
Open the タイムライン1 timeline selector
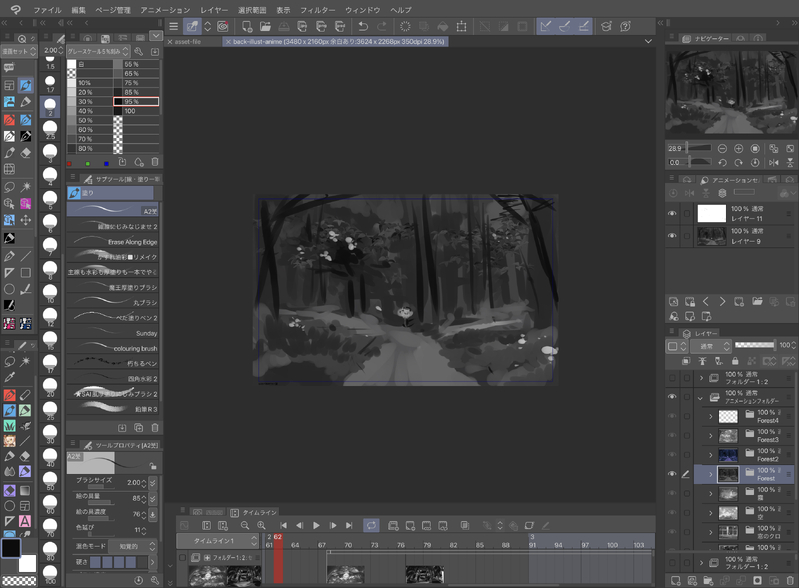point(218,541)
